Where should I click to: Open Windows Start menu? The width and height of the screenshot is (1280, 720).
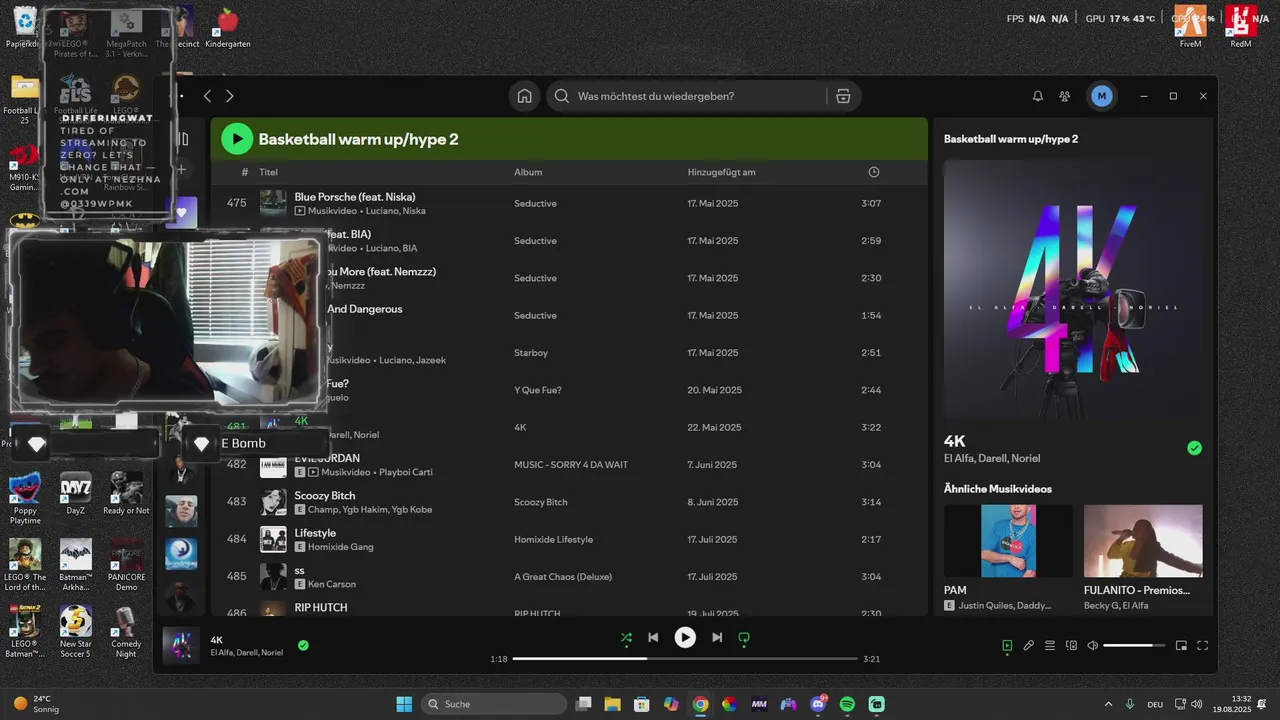(x=404, y=704)
